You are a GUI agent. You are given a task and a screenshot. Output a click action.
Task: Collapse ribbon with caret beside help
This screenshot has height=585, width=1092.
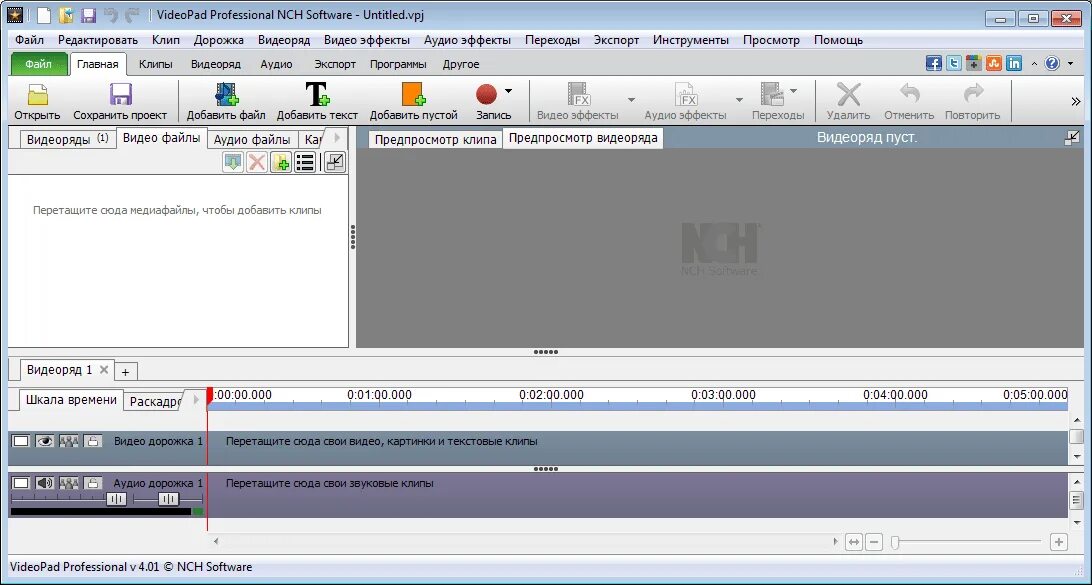tap(1034, 64)
